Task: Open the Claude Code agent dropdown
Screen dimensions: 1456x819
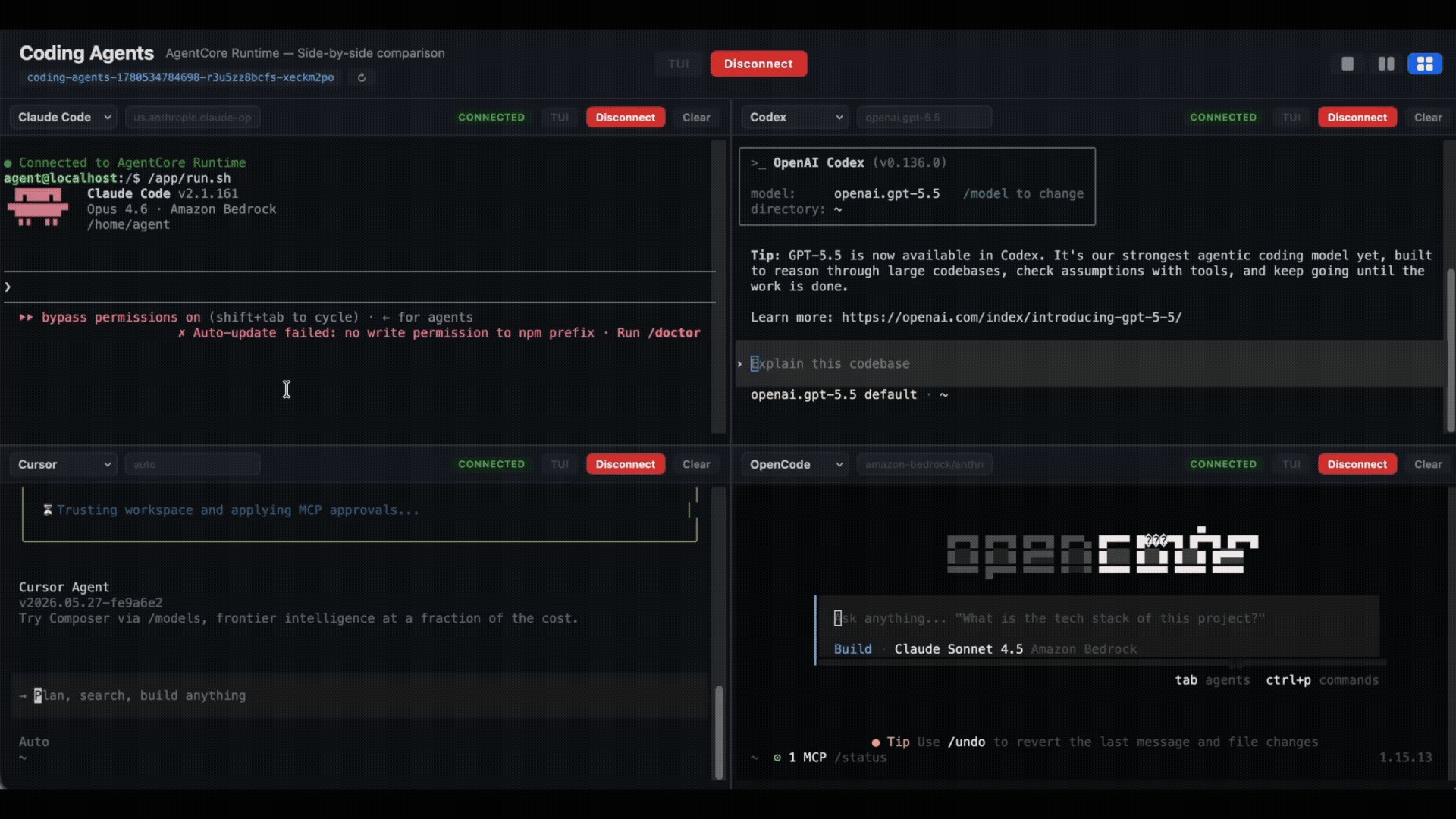Action: pos(64,118)
